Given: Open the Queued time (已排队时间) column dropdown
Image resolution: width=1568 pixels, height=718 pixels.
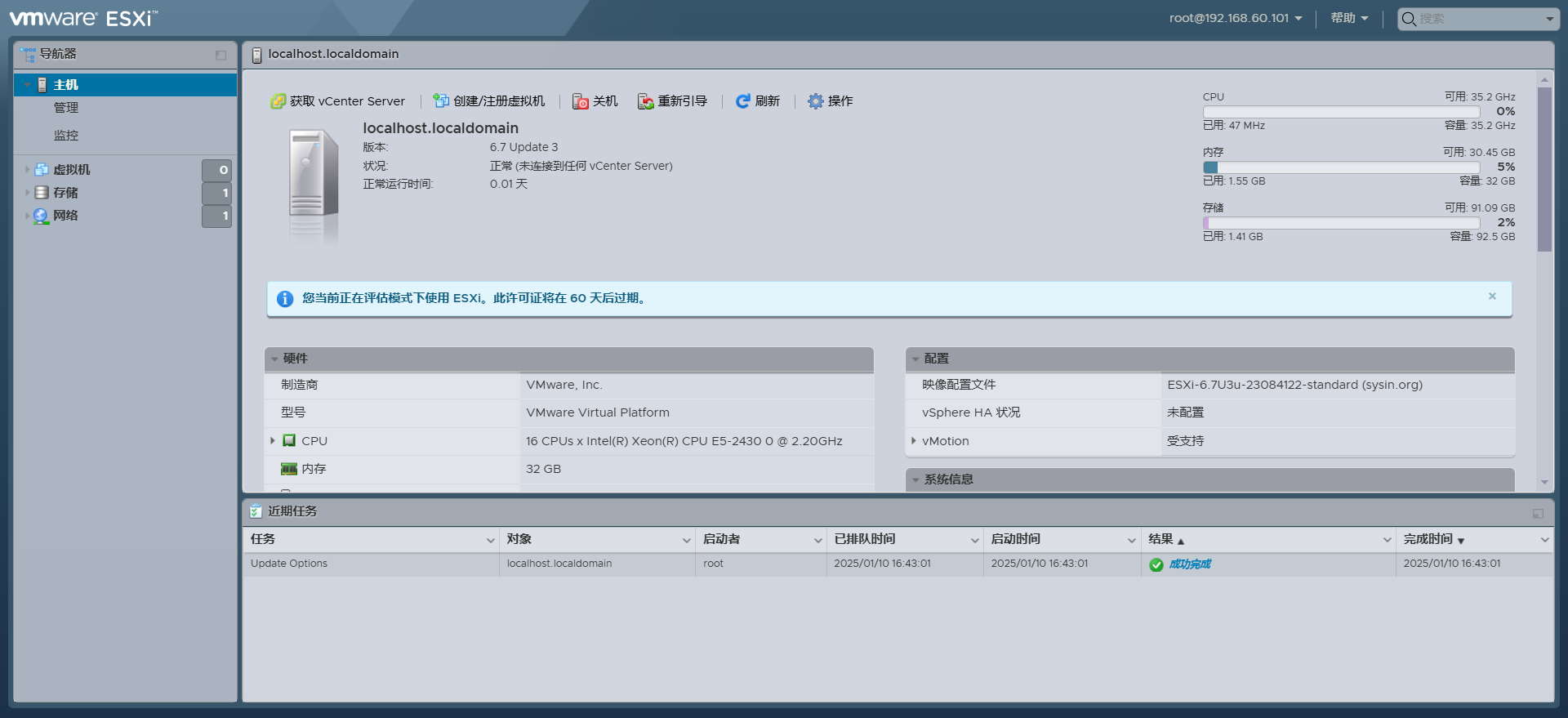Looking at the screenshot, I should [x=974, y=540].
